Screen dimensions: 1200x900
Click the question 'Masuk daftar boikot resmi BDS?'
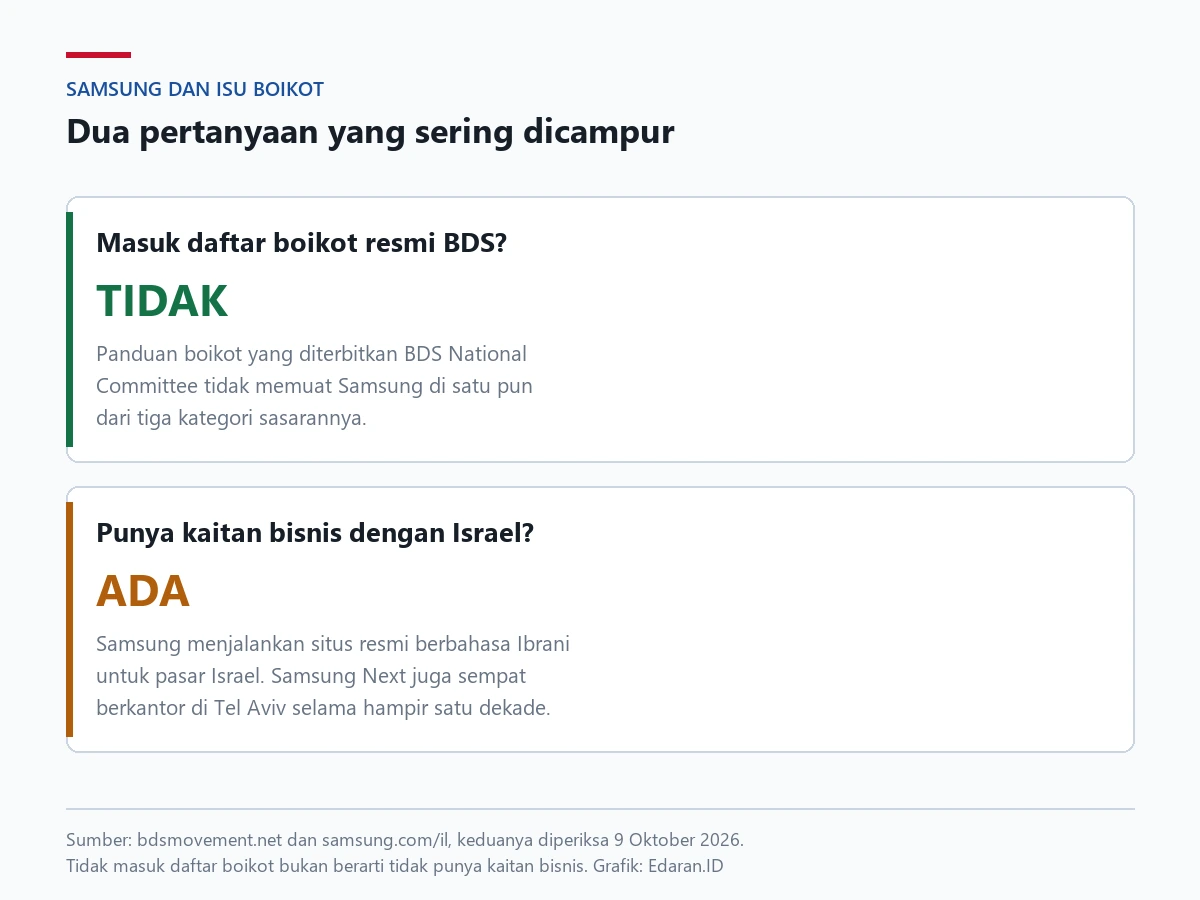coord(301,243)
